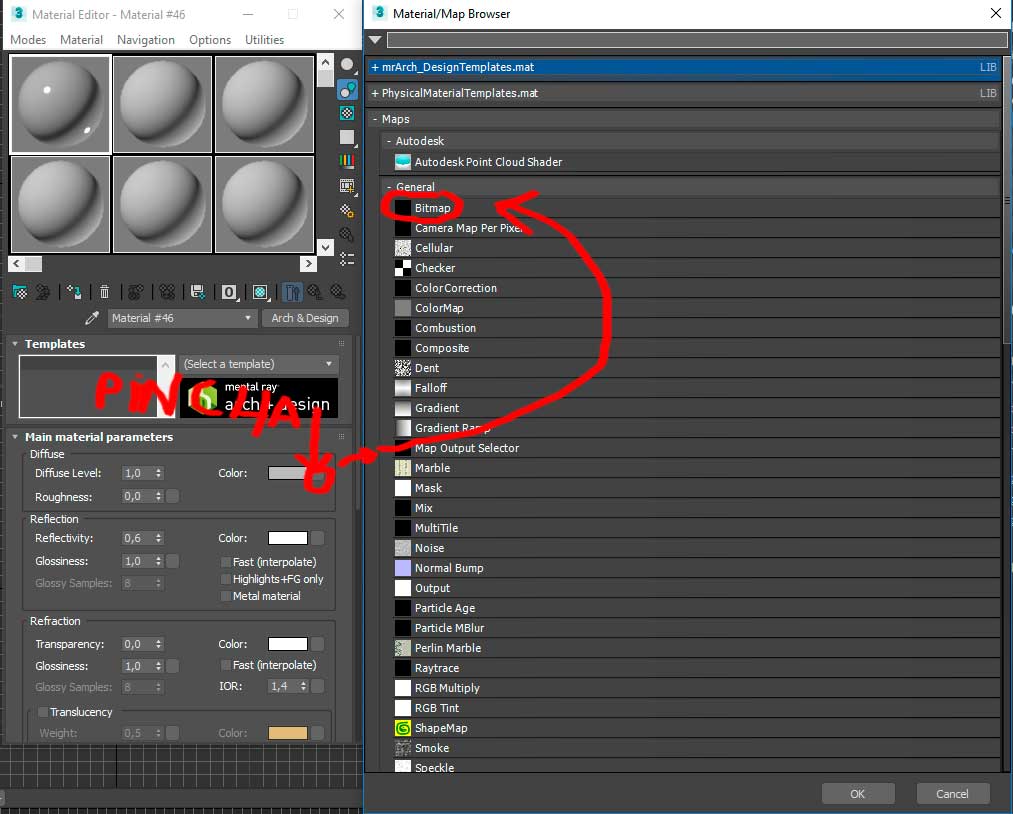Collapse the Templates rollout
1013x814 pixels.
coord(15,344)
